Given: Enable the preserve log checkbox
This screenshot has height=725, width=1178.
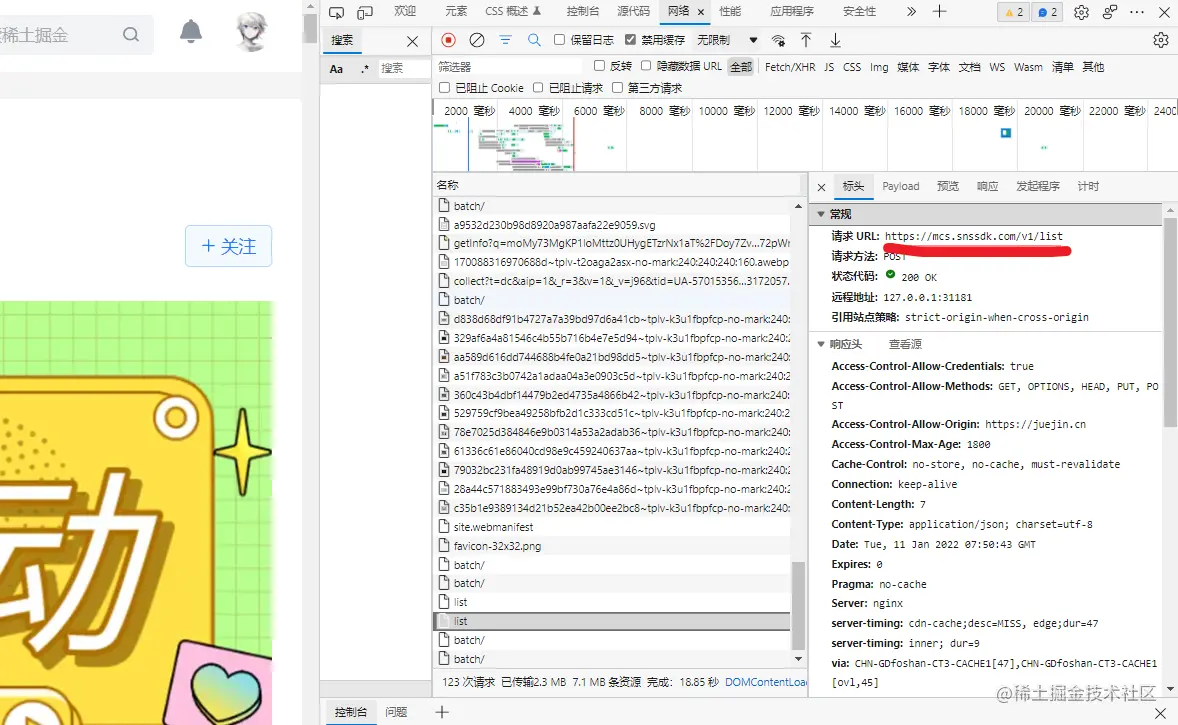Looking at the screenshot, I should (559, 40).
